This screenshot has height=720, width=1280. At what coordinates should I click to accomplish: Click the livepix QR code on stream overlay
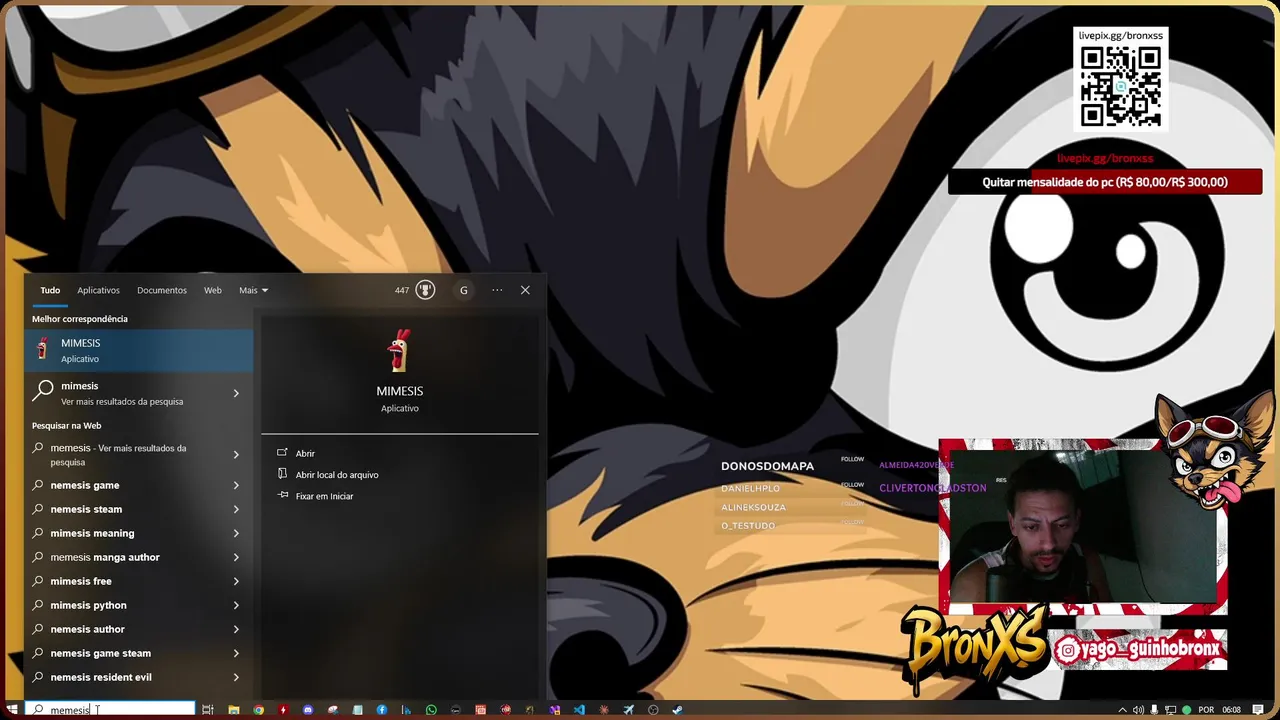(x=1121, y=86)
